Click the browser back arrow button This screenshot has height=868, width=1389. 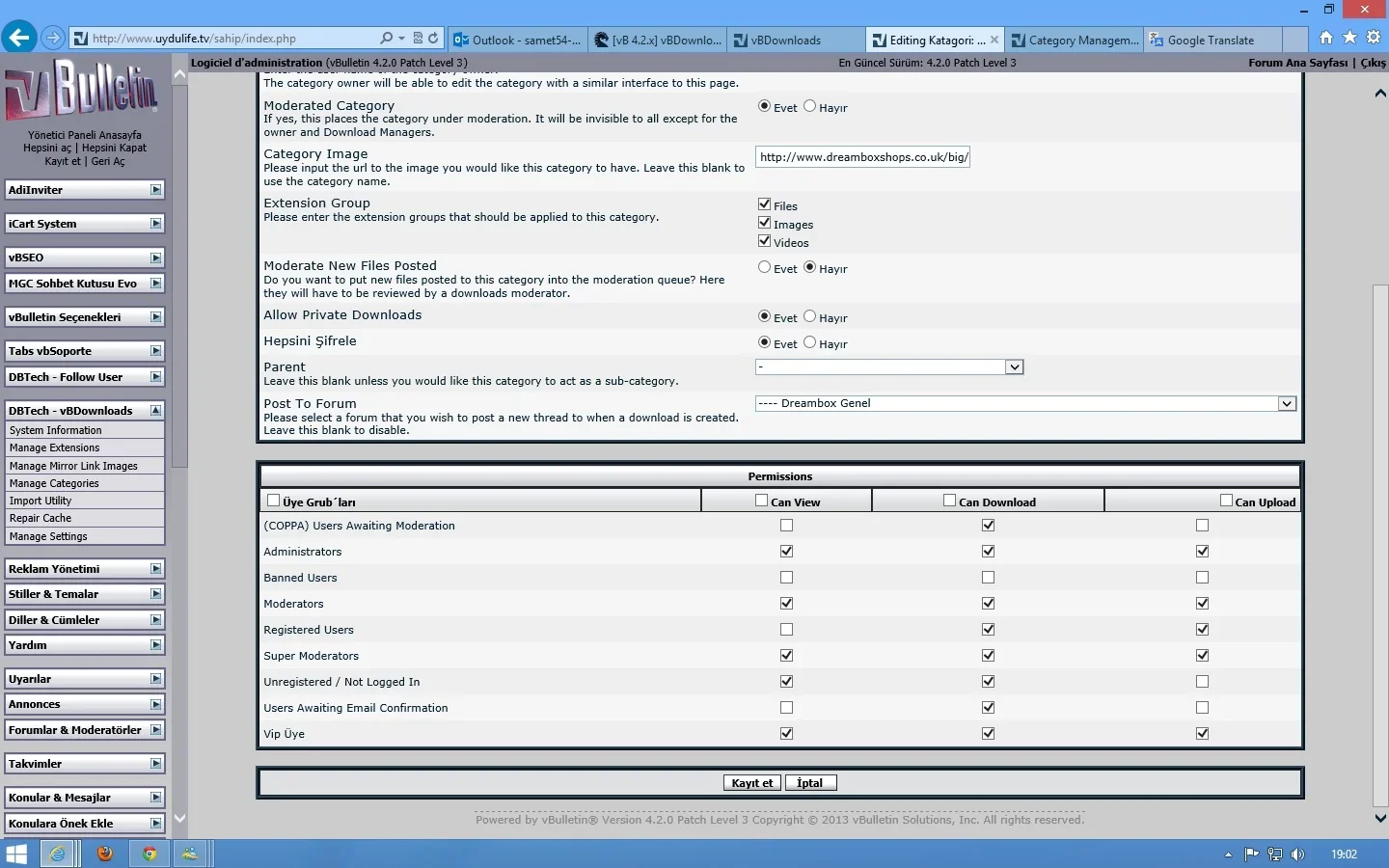coord(18,39)
